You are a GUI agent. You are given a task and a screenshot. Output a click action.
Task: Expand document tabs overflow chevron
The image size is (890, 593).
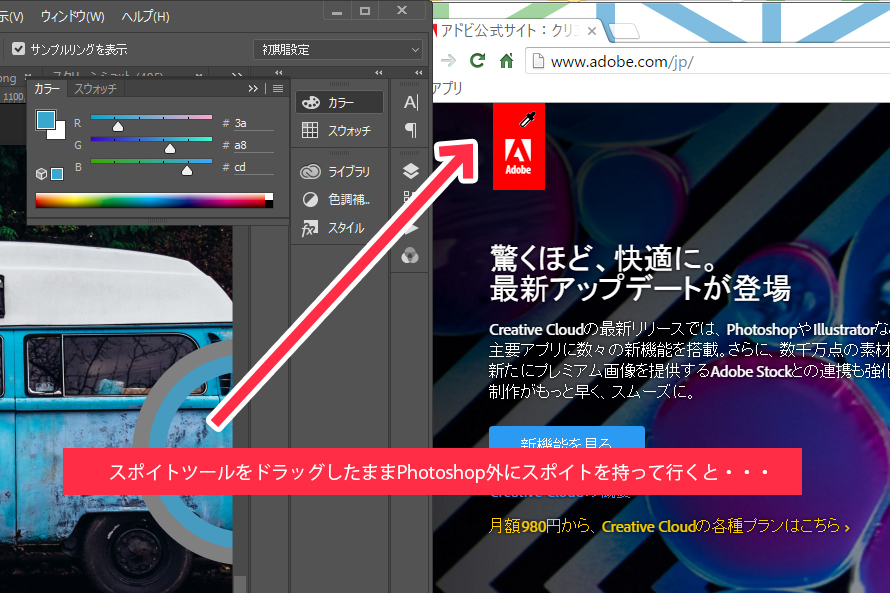(x=237, y=74)
